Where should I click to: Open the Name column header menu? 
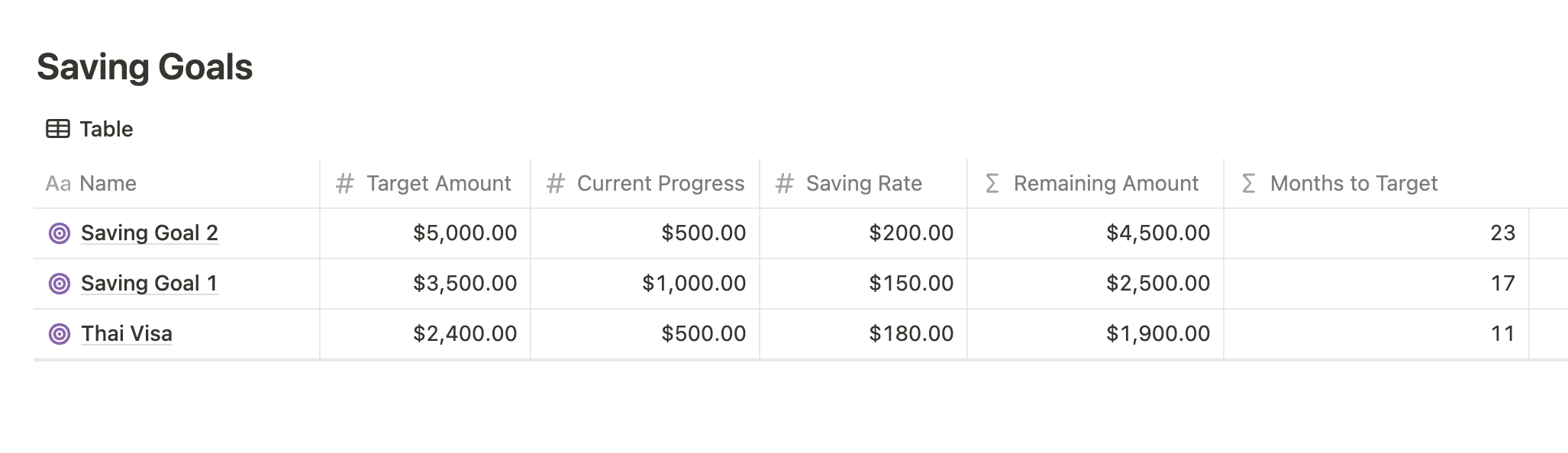coord(108,184)
